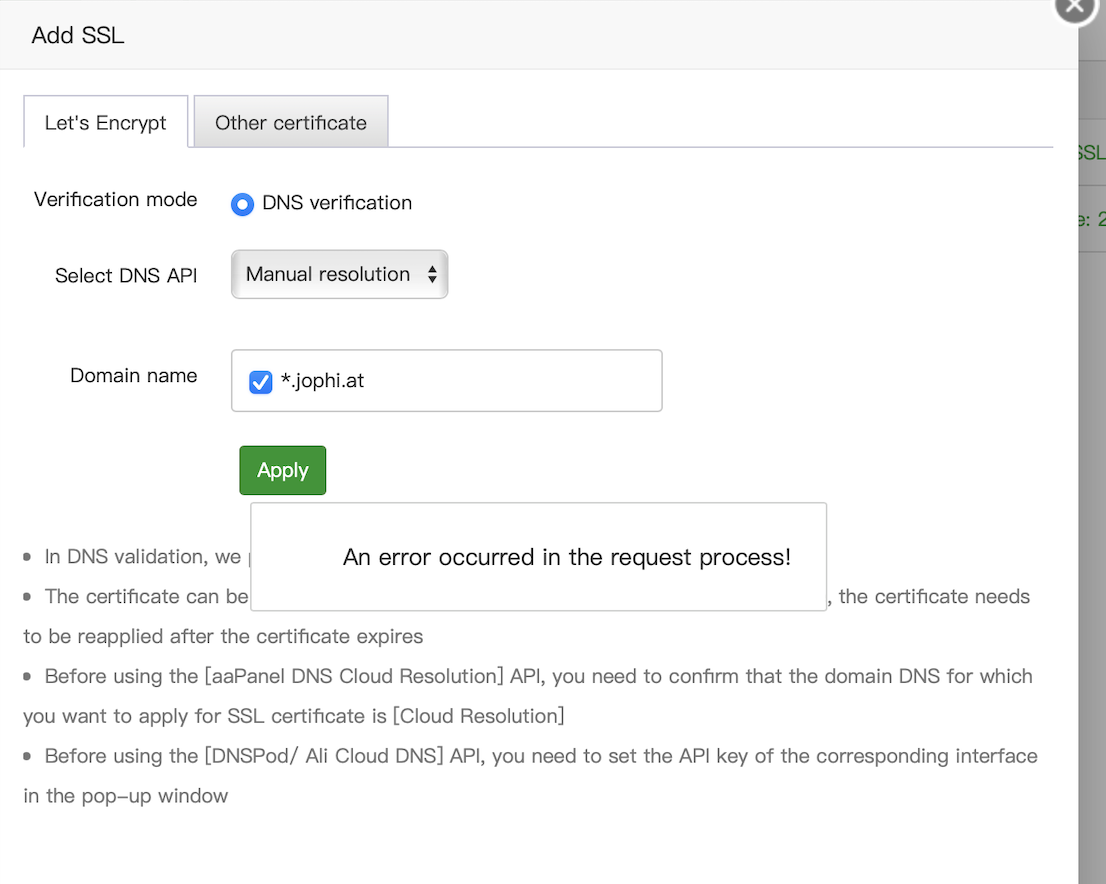Click the Add SSL dialog title

pyautogui.click(x=78, y=36)
